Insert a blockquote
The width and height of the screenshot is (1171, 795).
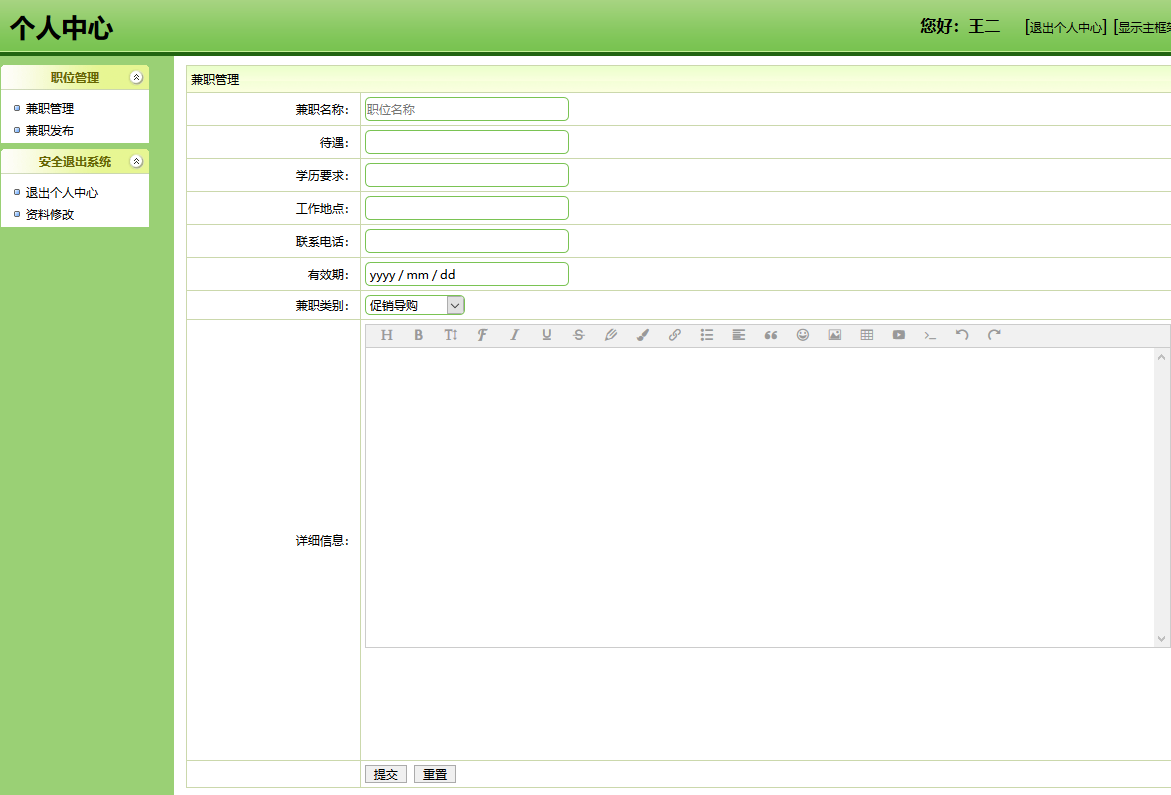click(x=771, y=335)
